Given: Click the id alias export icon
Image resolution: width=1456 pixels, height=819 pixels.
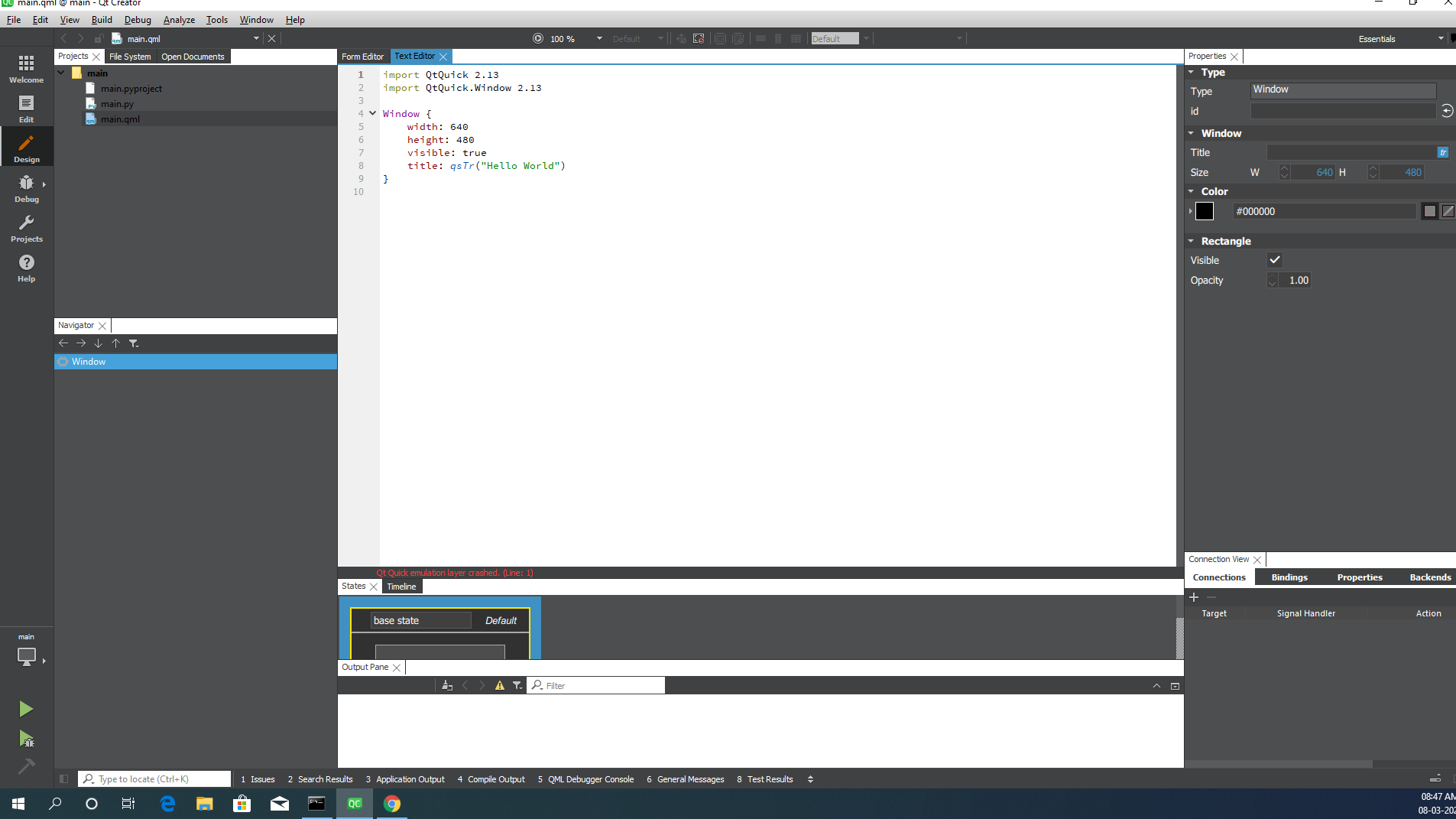Looking at the screenshot, I should [x=1447, y=111].
